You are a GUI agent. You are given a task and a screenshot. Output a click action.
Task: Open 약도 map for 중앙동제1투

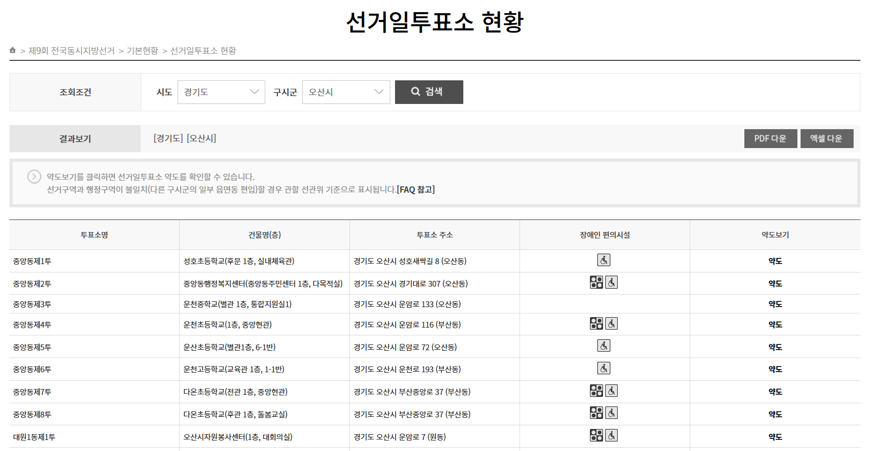(x=775, y=261)
